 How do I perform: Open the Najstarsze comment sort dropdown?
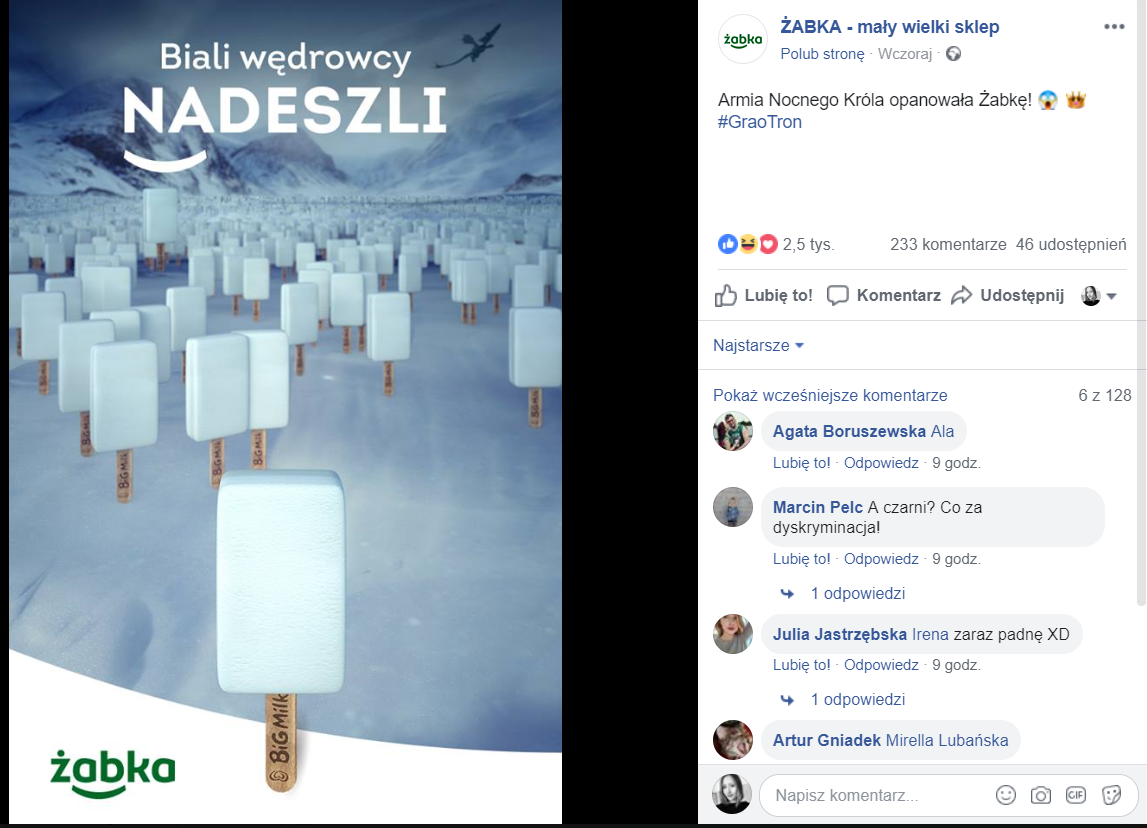[759, 345]
